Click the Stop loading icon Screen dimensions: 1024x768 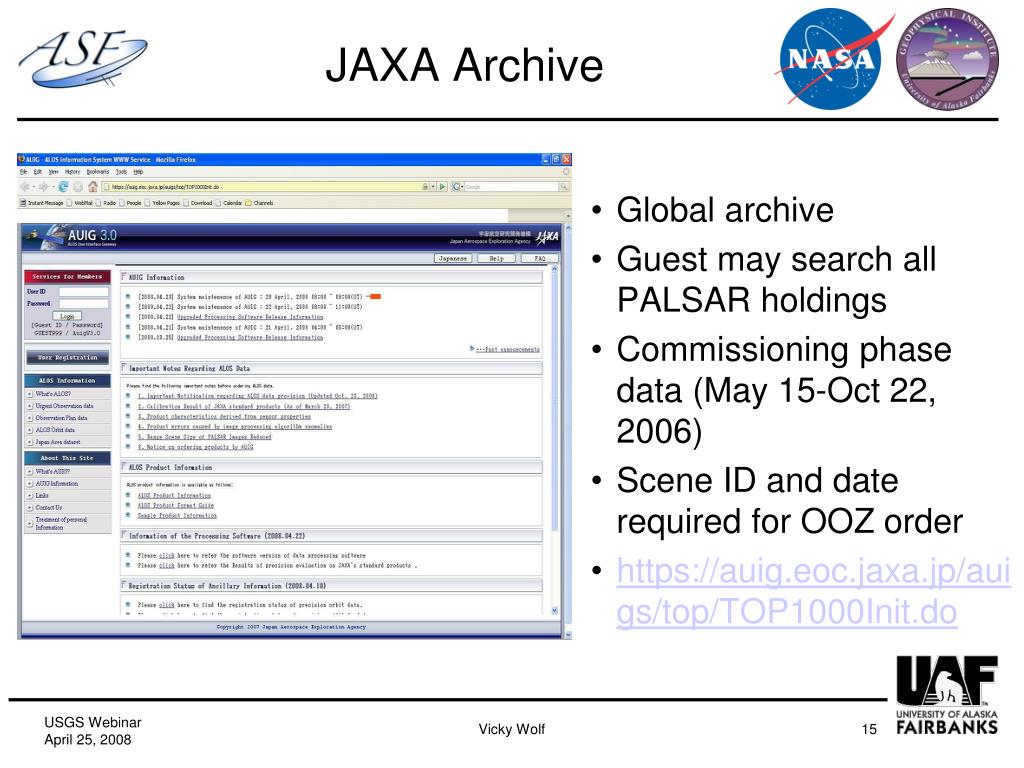click(78, 187)
